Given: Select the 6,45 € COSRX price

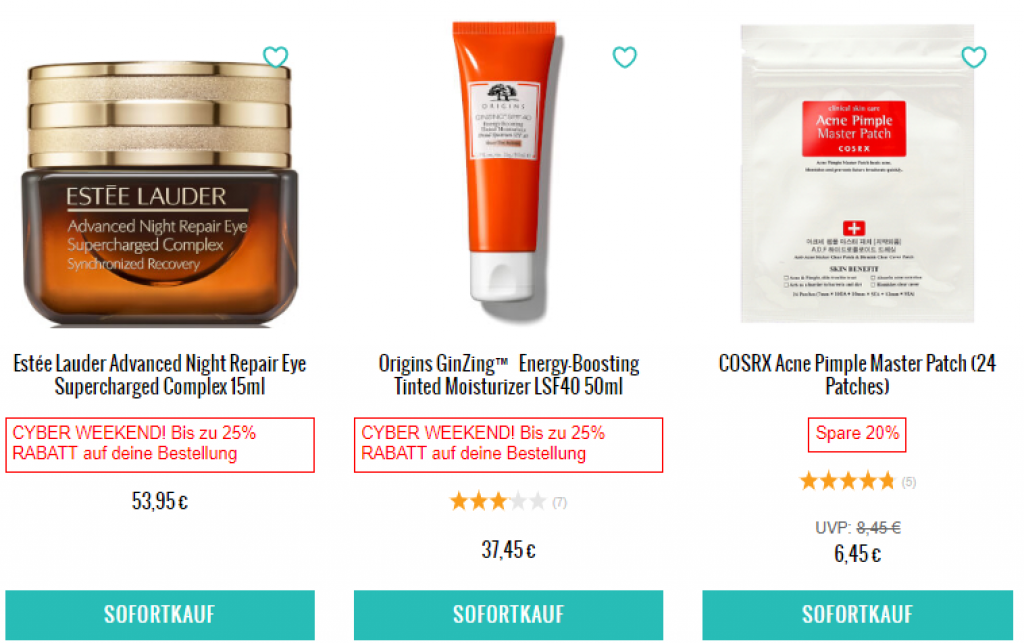Looking at the screenshot, I should 857,554.
